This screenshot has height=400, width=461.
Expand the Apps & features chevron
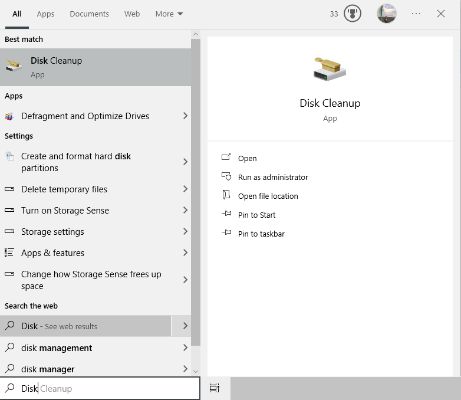185,252
